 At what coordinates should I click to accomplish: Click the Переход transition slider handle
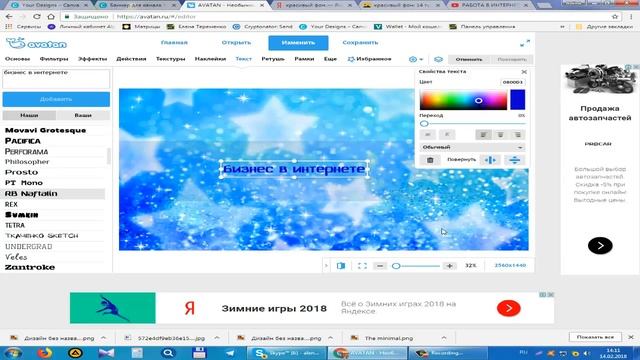pos(424,124)
